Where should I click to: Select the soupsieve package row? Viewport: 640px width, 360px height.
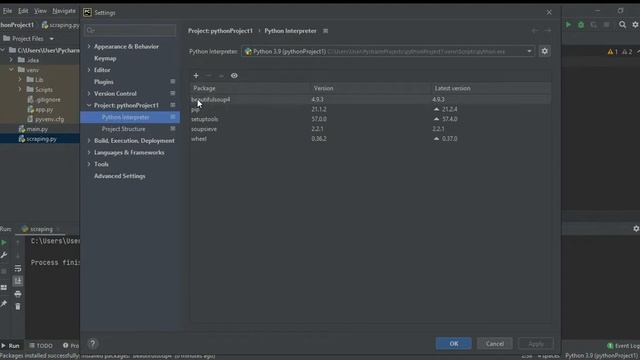370,129
